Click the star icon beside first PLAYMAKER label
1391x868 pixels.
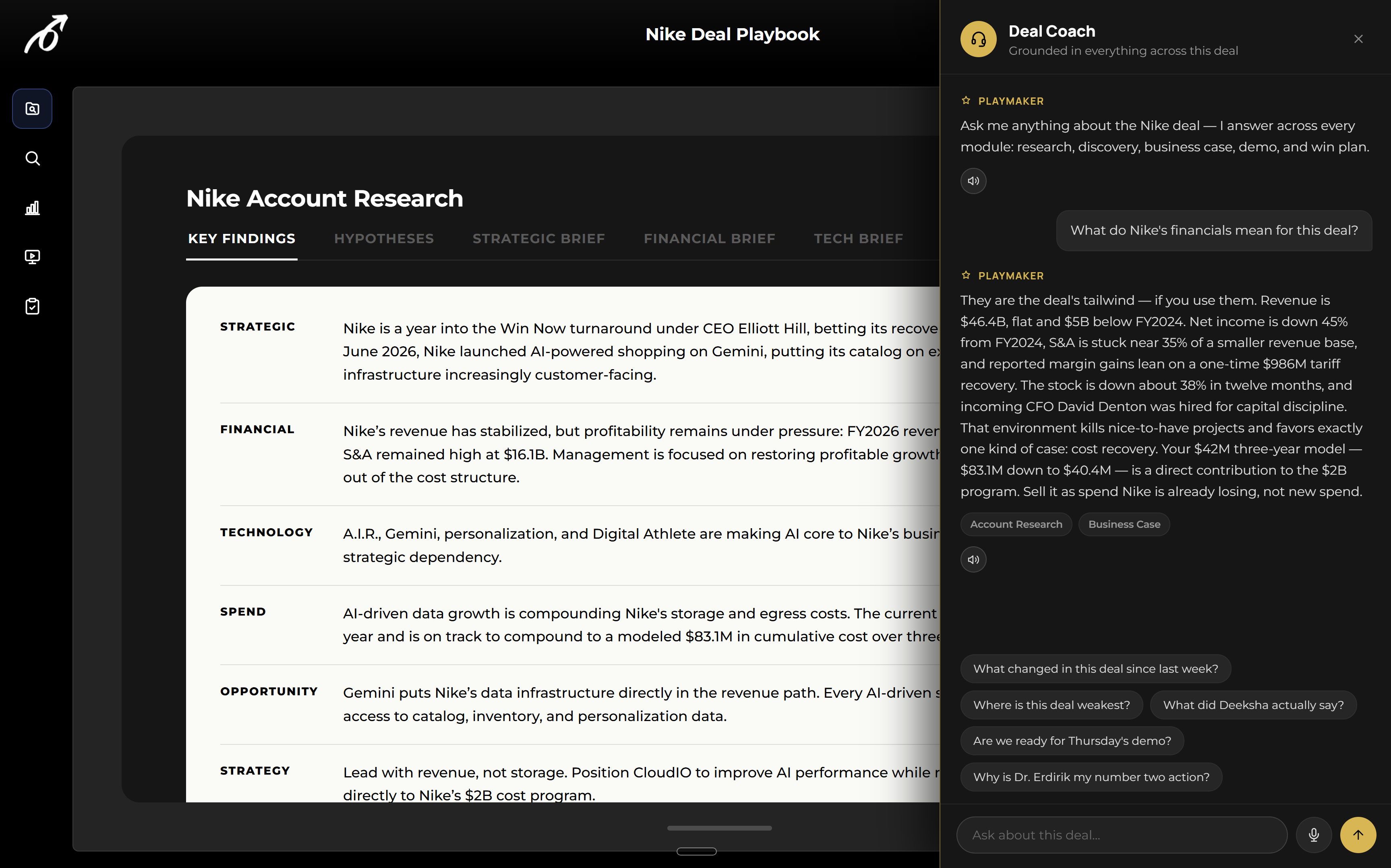tap(966, 101)
